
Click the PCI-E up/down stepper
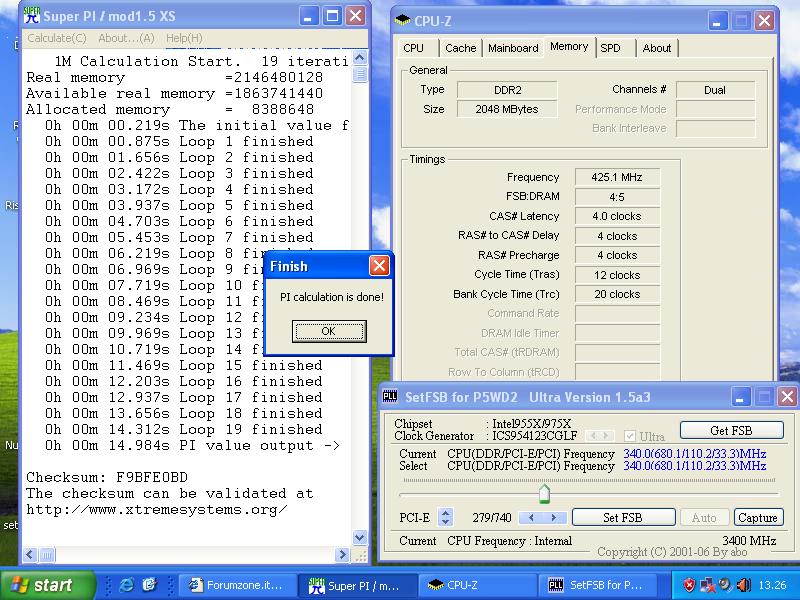click(445, 517)
